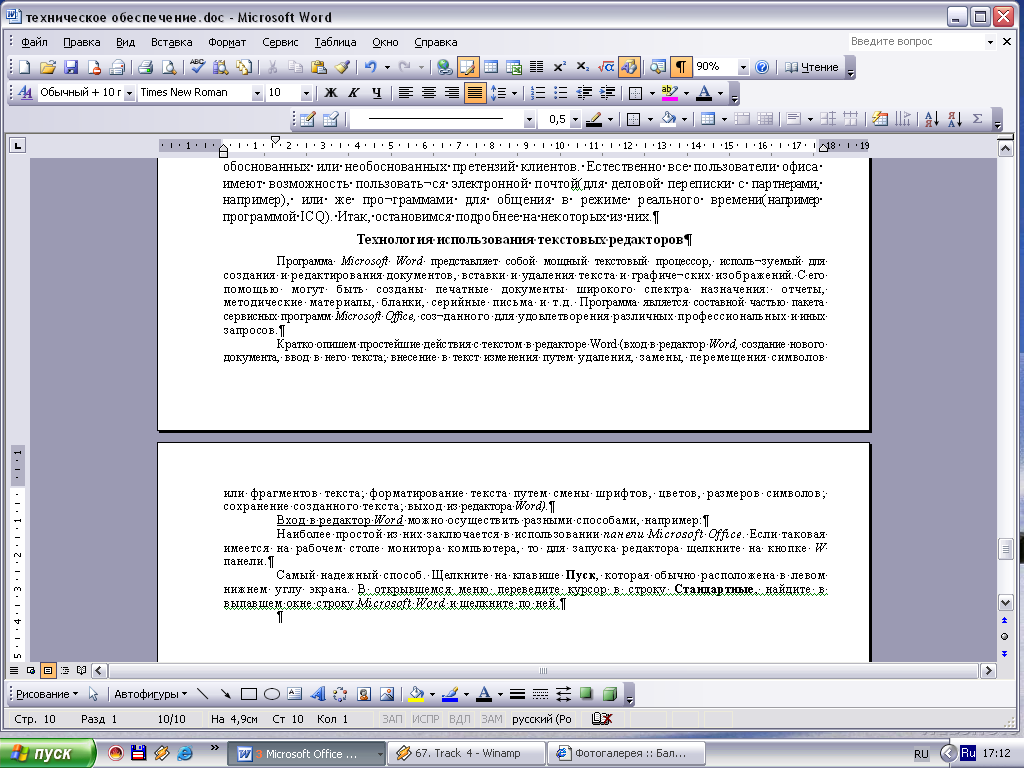
Task: Open the equation editor (√α icon)
Action: 606,67
